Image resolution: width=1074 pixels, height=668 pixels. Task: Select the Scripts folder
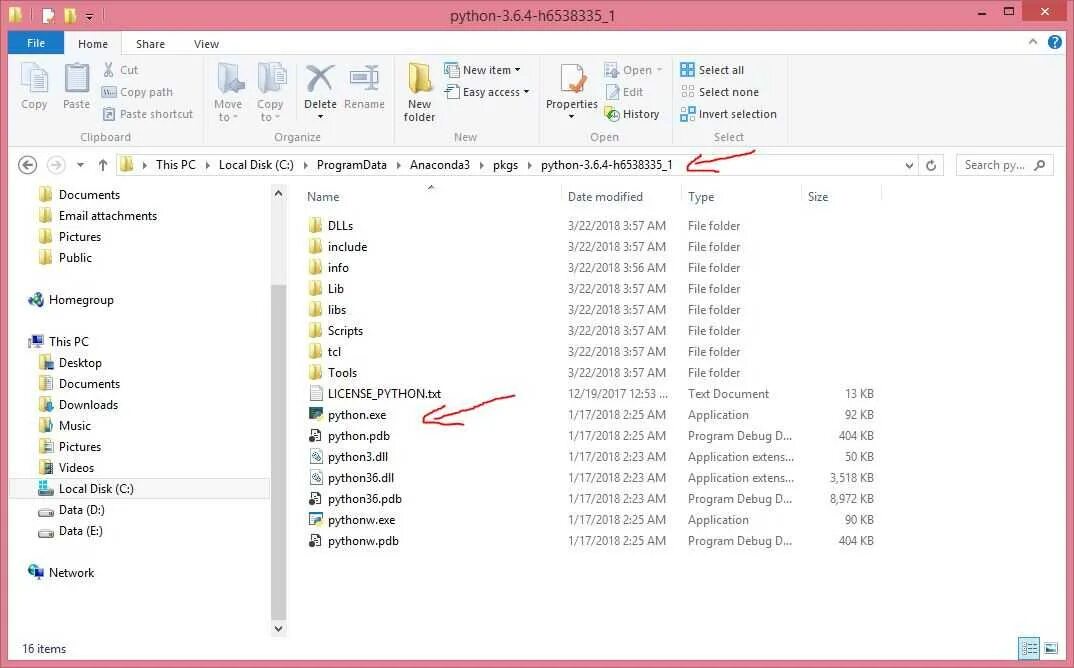coord(345,331)
